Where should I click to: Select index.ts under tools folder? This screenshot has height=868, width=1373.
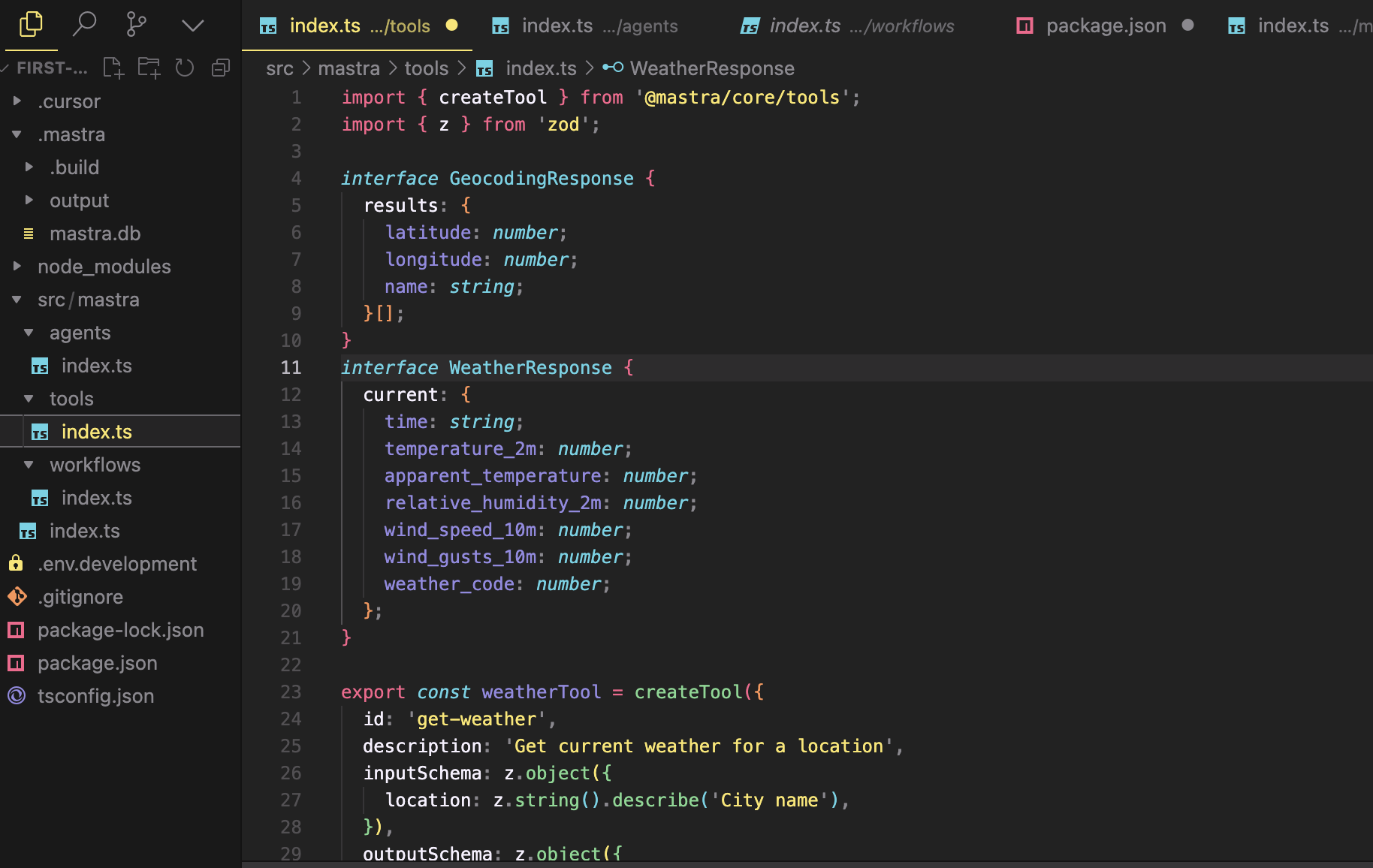coord(120,432)
